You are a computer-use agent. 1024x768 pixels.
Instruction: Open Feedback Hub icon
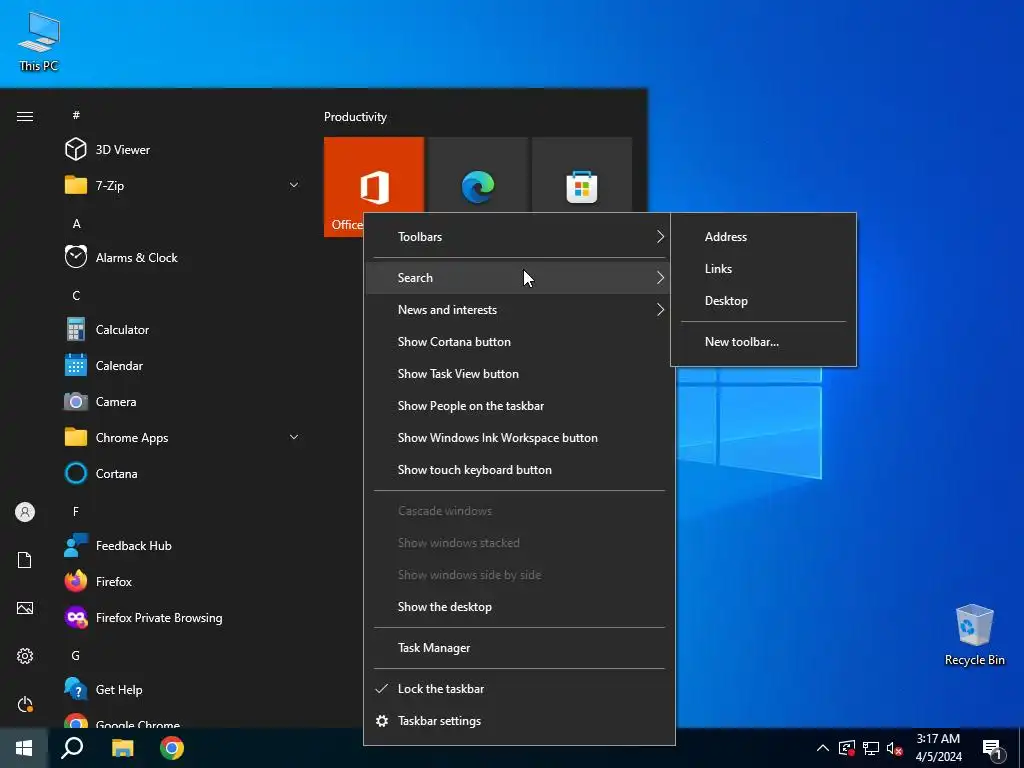(x=76, y=545)
